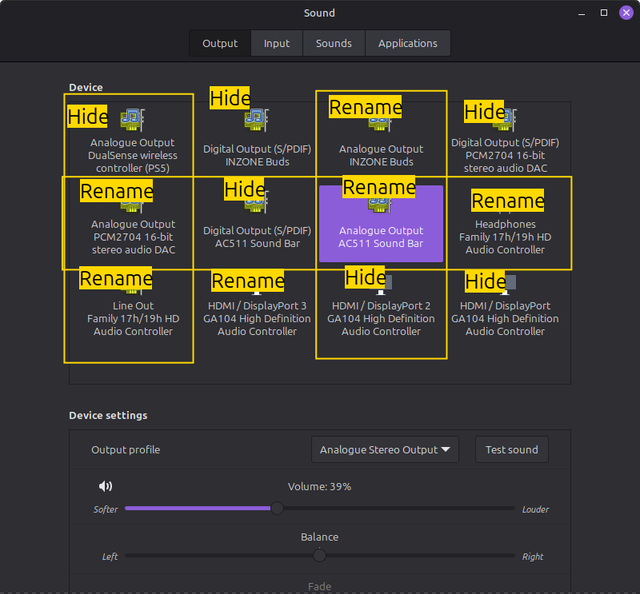The width and height of the screenshot is (640, 594).
Task: Pick Digital Output (S/PDIF) PCM2704 DAC device
Action: pos(505,141)
